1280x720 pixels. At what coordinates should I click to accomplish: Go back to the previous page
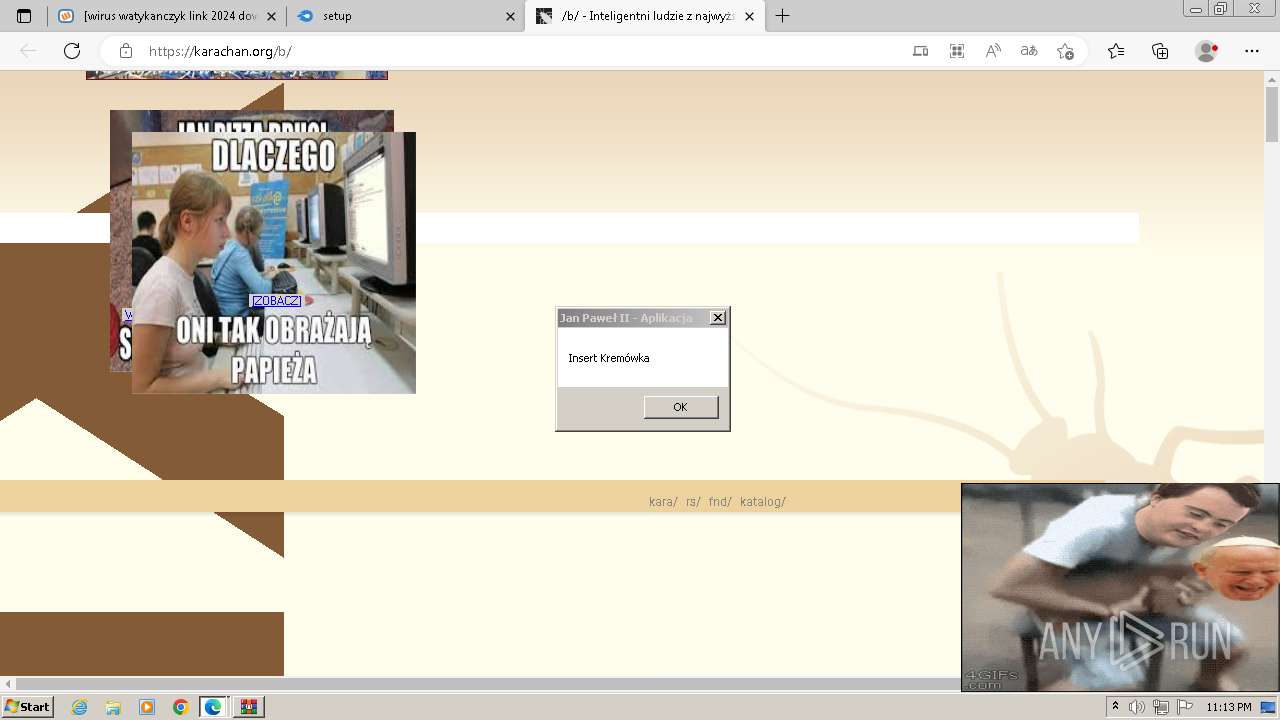pyautogui.click(x=28, y=51)
